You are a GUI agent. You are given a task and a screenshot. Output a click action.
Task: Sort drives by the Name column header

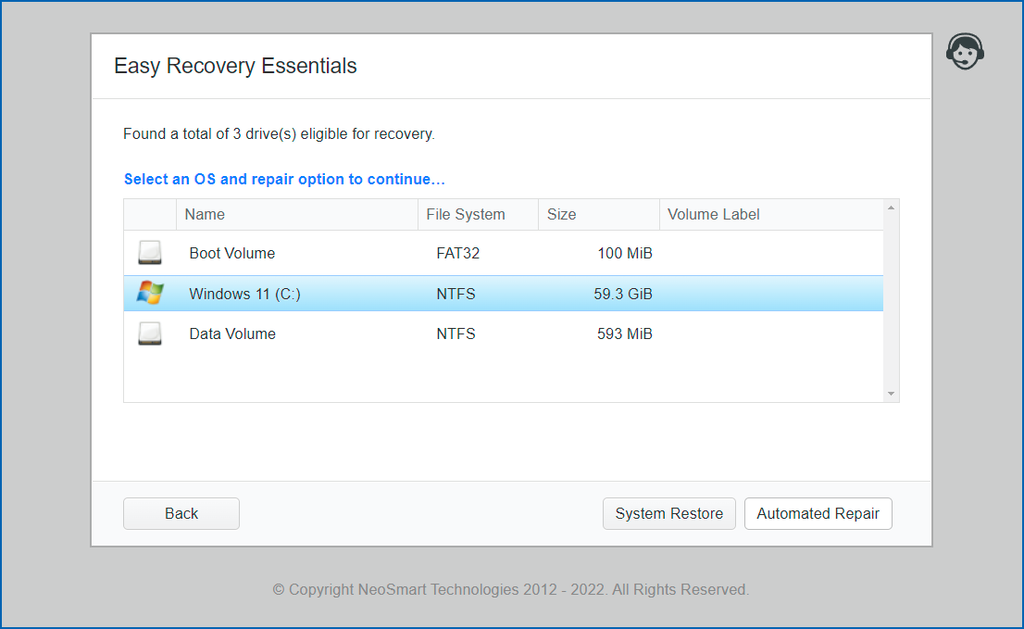tap(205, 214)
